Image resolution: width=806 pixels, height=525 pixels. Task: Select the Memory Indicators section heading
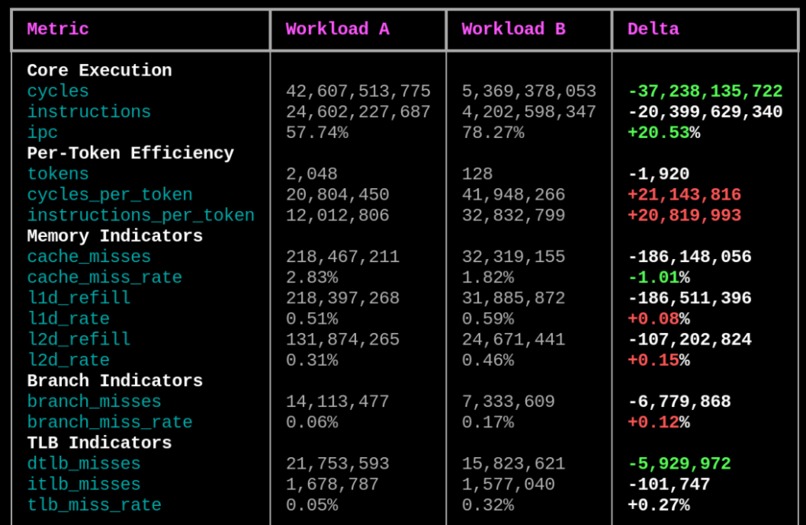click(x=115, y=236)
